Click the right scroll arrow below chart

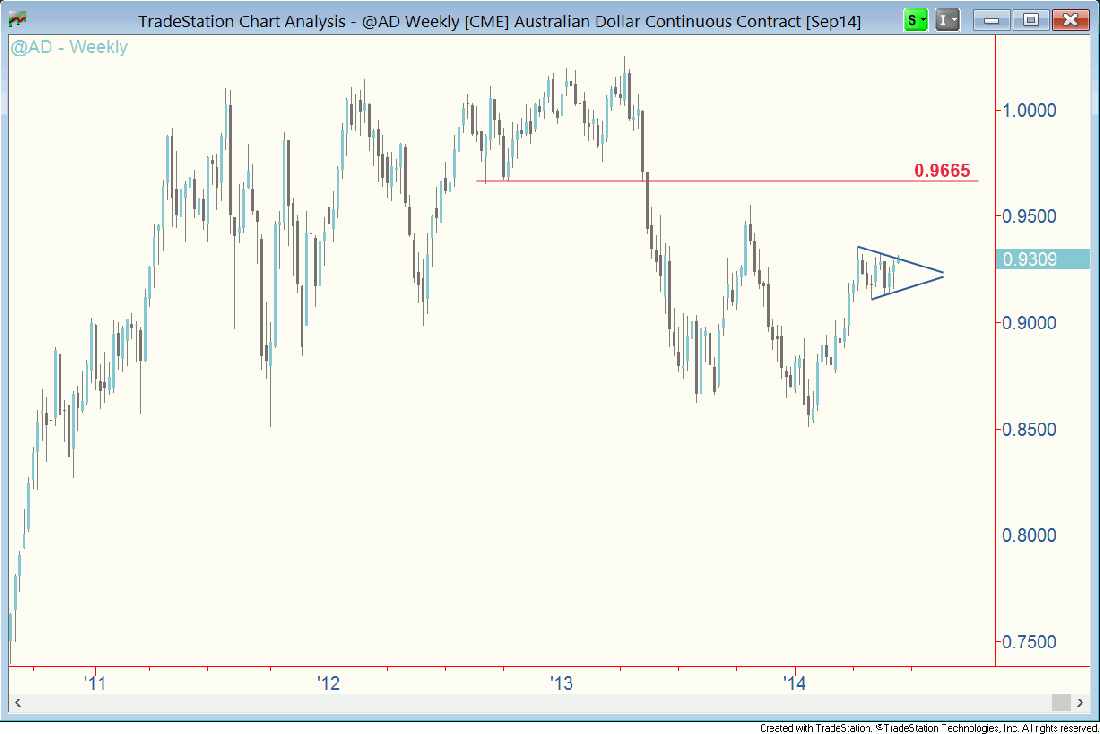pyautogui.click(x=1081, y=703)
